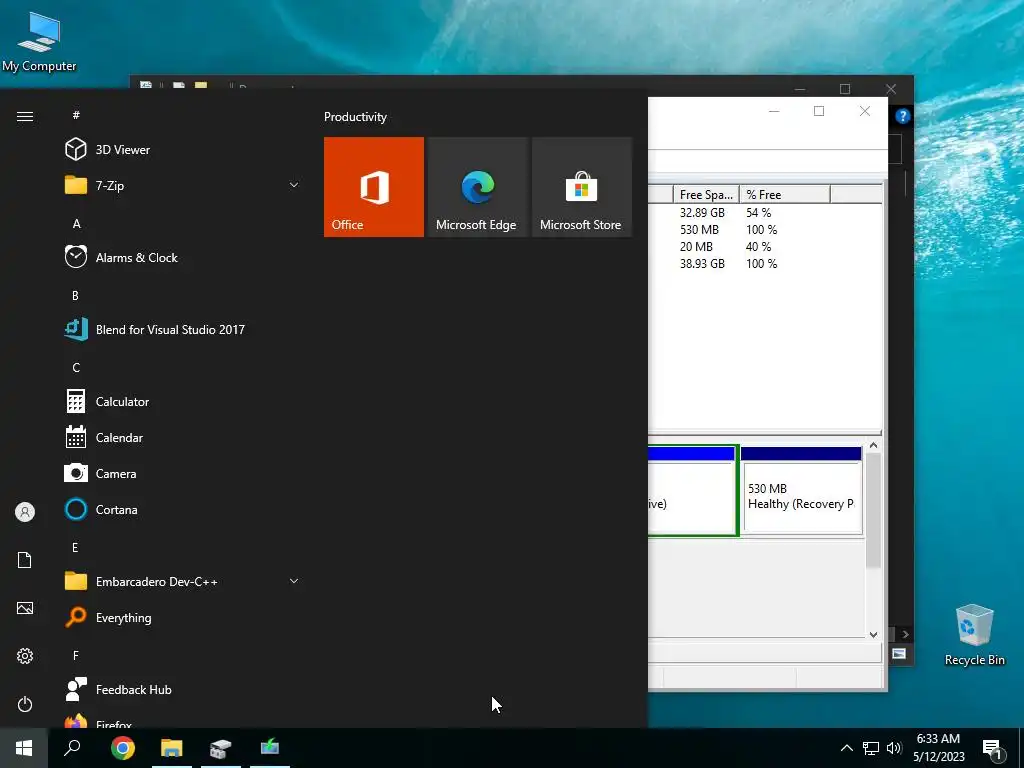Click the A letter group header

pos(76,223)
